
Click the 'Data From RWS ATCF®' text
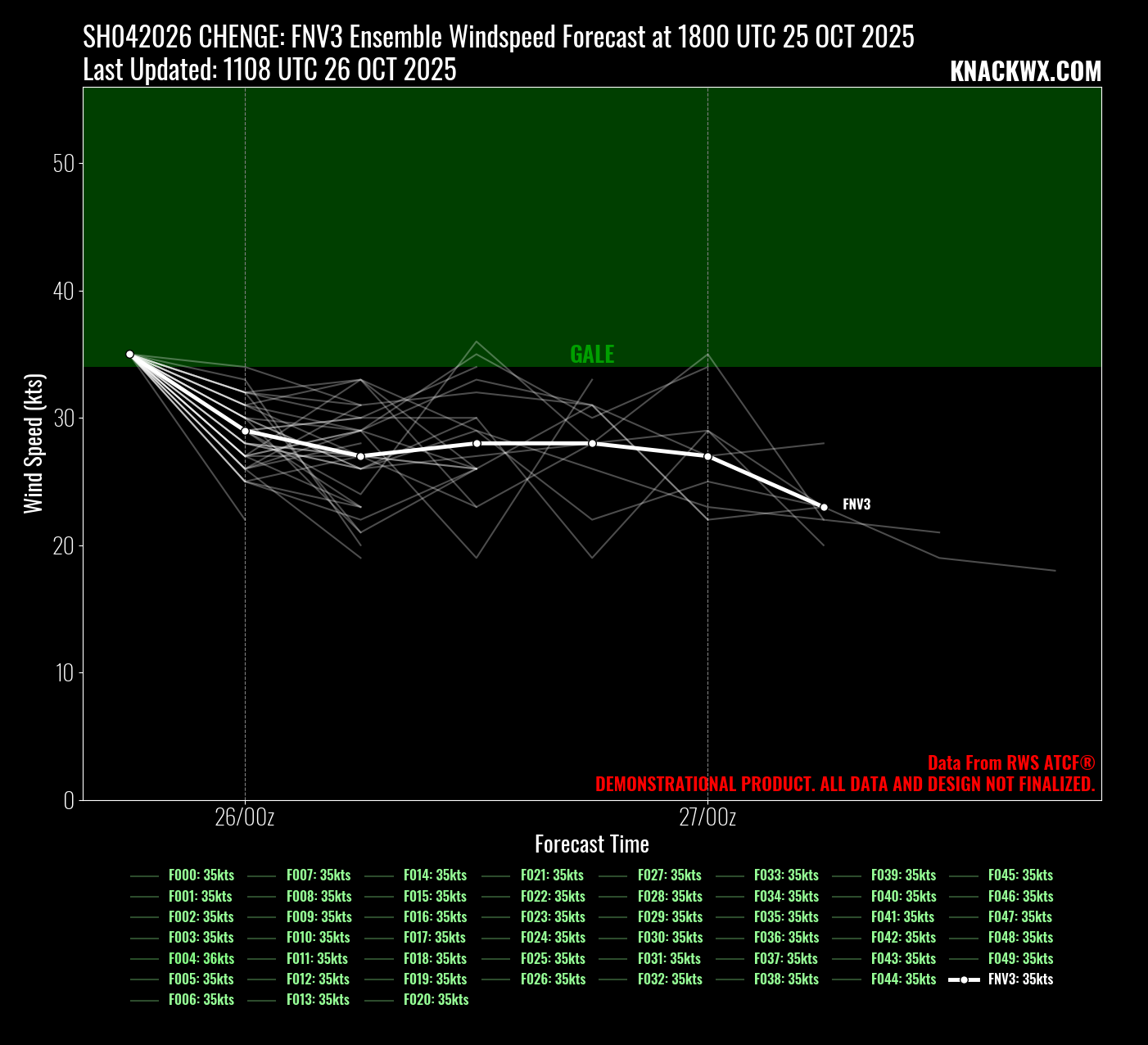click(1010, 762)
